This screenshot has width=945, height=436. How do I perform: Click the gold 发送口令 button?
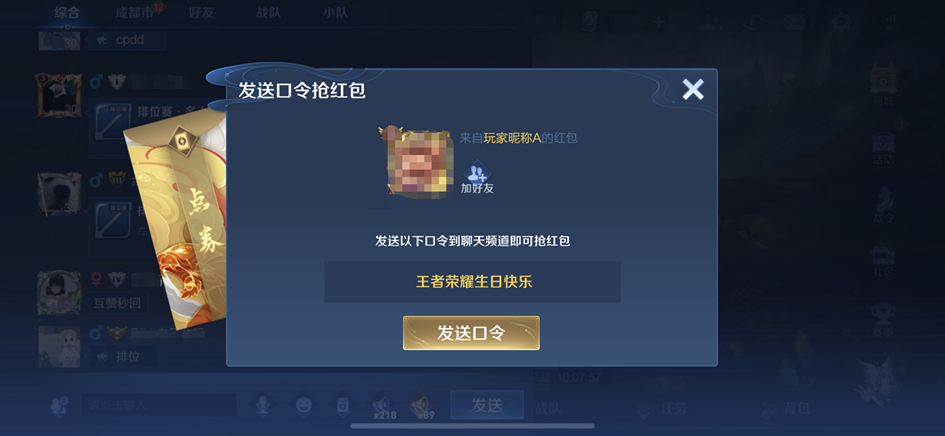coord(471,333)
